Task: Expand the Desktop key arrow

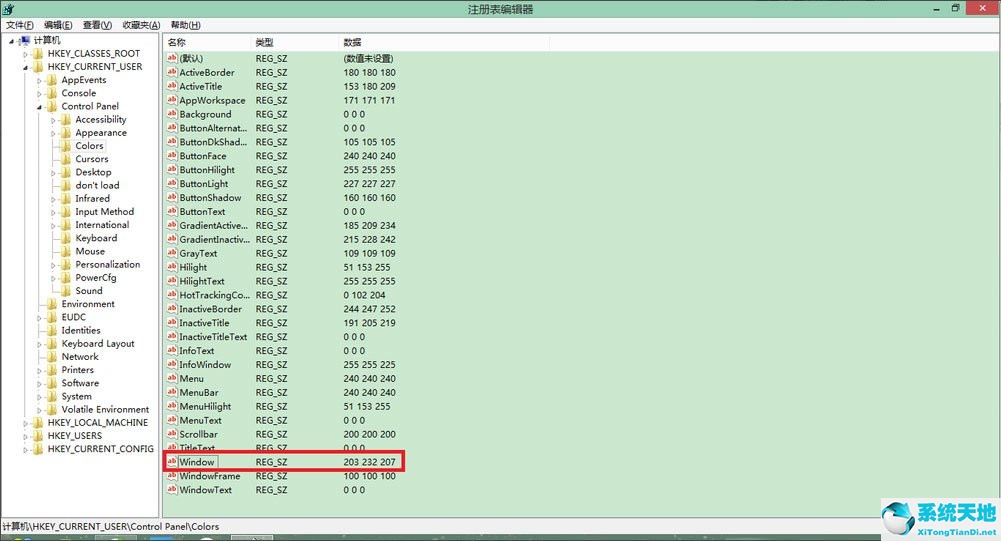Action: [54, 172]
